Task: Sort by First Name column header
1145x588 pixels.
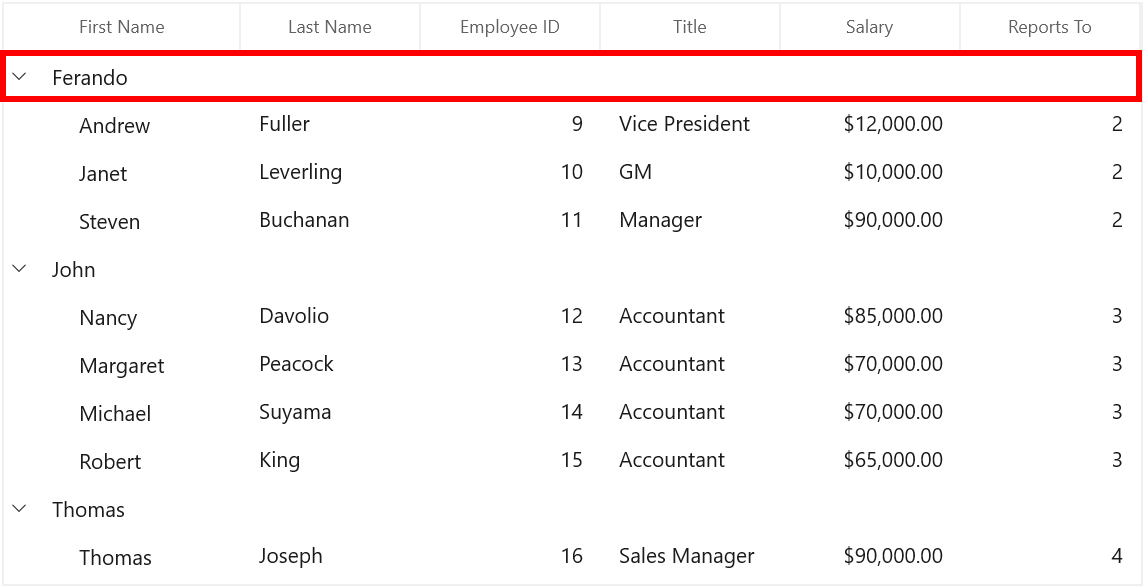Action: point(121,27)
